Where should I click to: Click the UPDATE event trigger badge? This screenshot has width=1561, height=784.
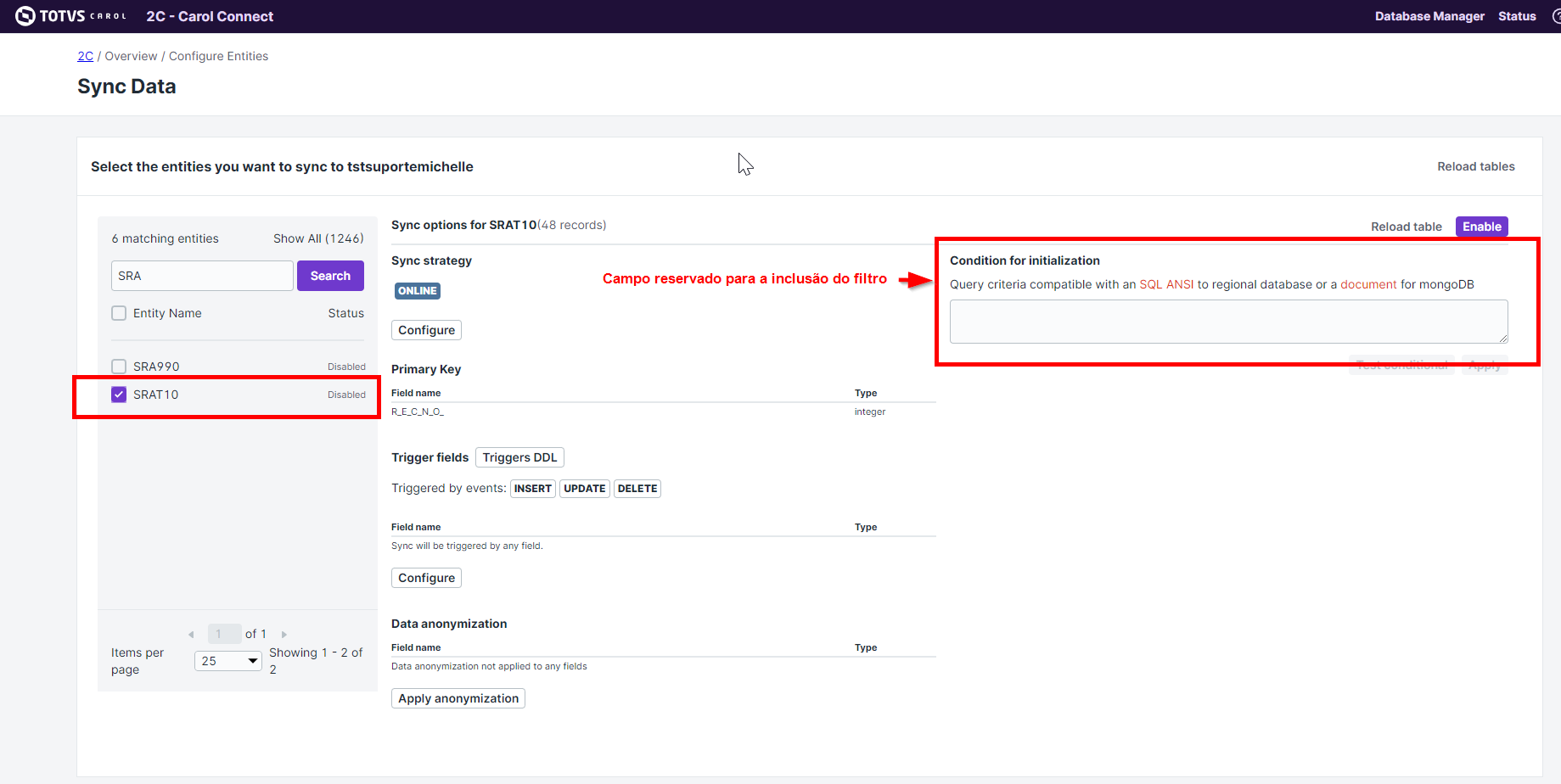pyautogui.click(x=584, y=488)
